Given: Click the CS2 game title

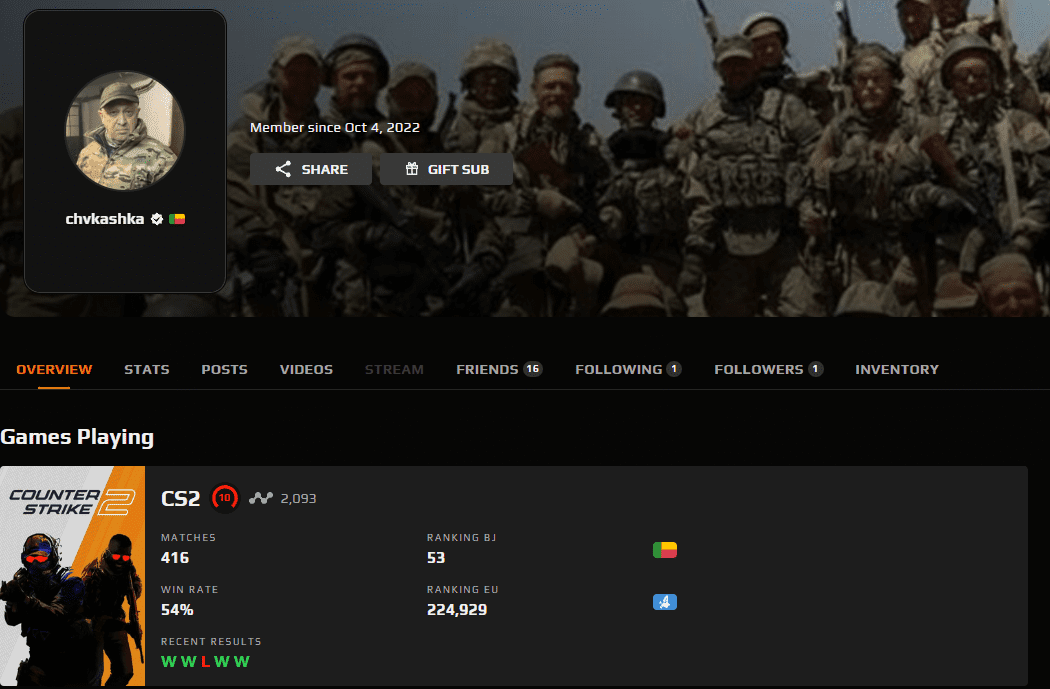Looking at the screenshot, I should [181, 498].
